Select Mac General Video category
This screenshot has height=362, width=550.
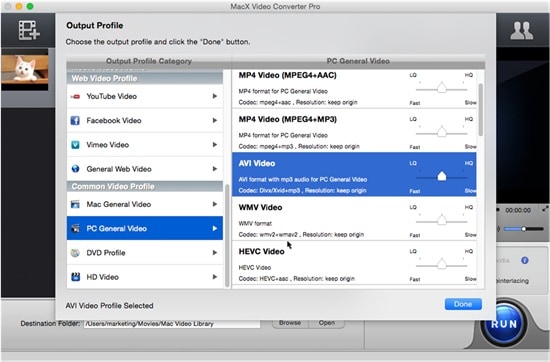pyautogui.click(x=145, y=204)
